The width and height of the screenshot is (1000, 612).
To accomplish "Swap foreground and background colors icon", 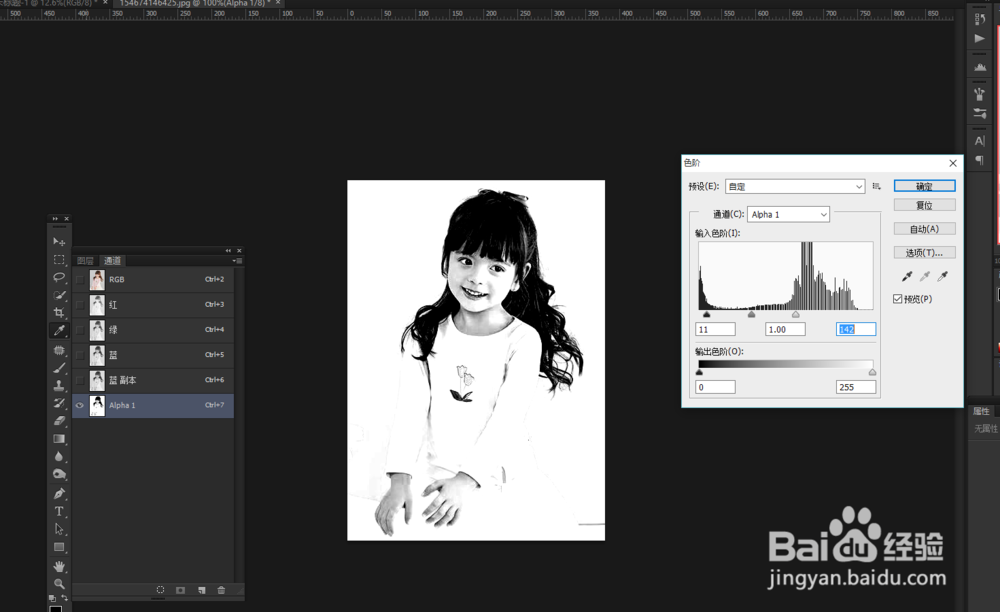I will coord(64,598).
